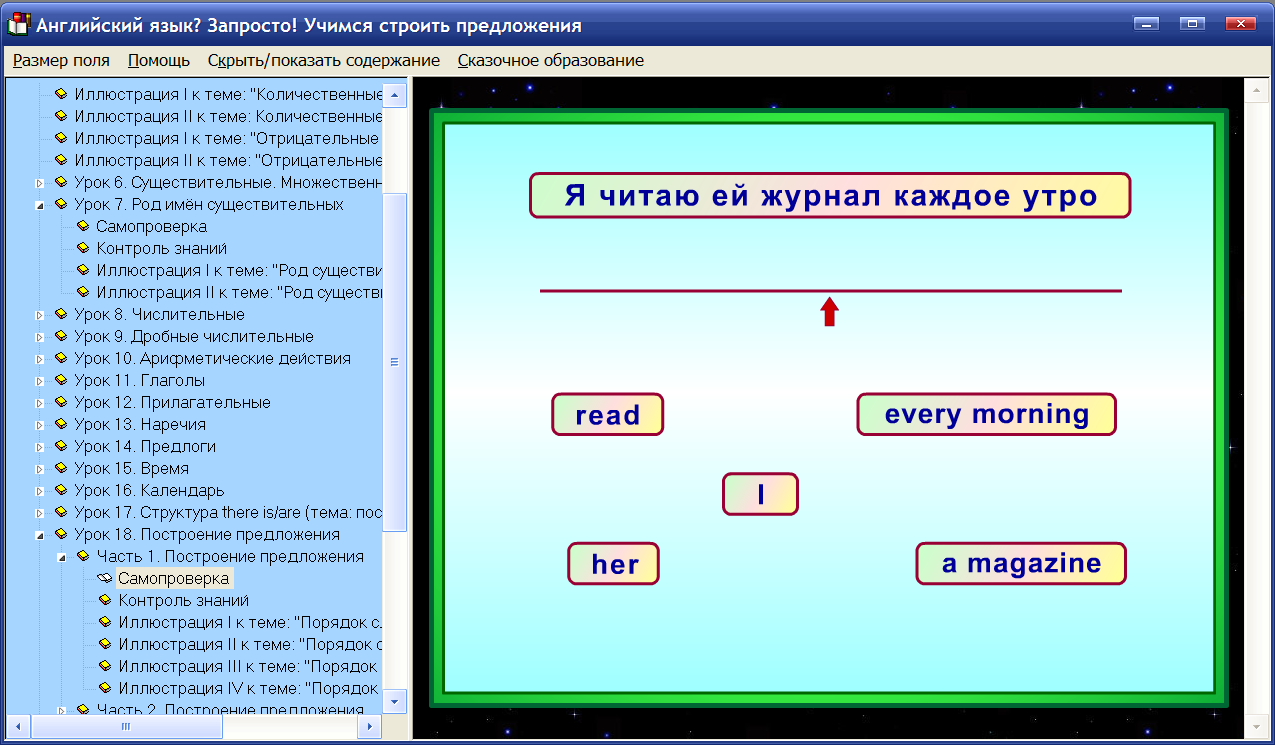Image resolution: width=1275 pixels, height=745 pixels.
Task: Expand "Урок 6. Существительные" tree node
Action: point(39,182)
